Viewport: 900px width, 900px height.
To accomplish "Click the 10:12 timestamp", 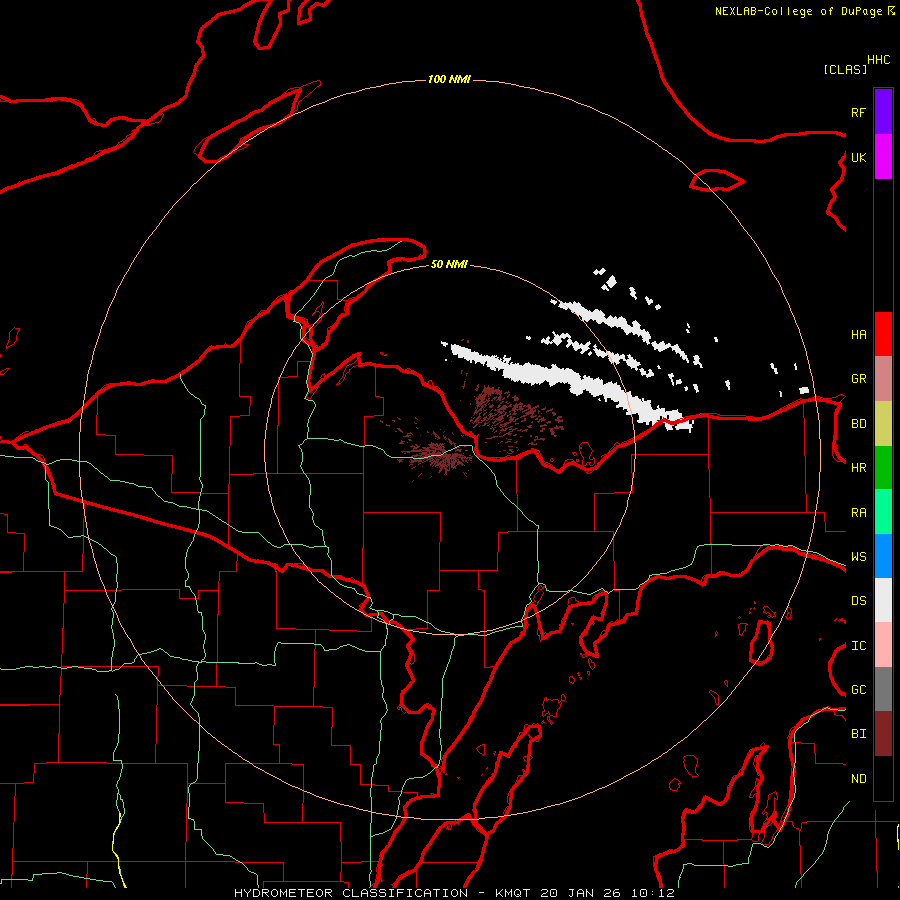I will click(653, 893).
